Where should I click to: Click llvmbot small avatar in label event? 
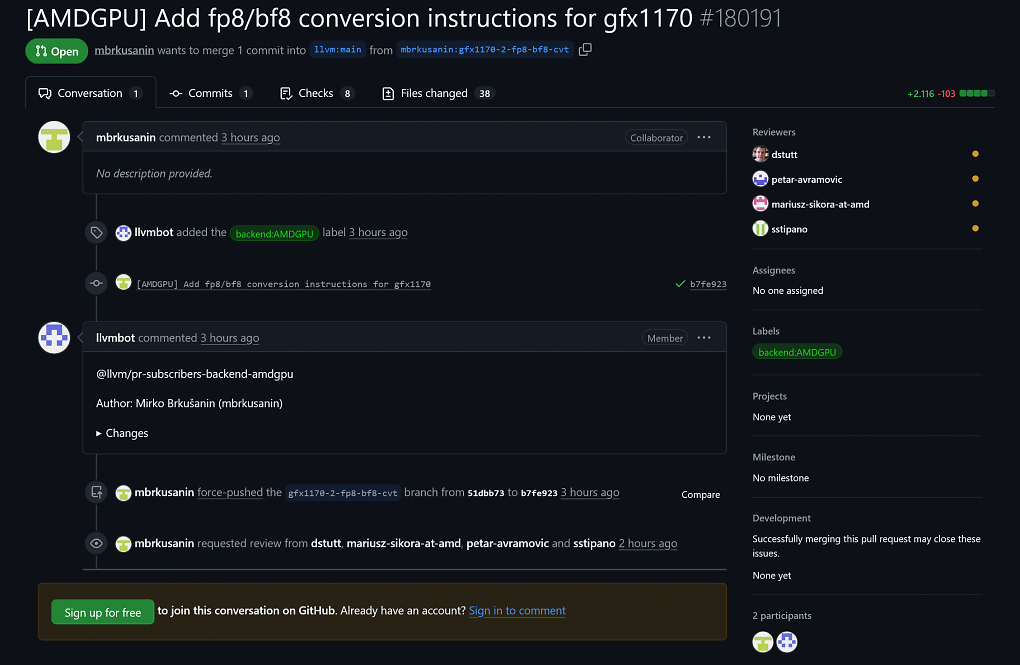coord(123,232)
